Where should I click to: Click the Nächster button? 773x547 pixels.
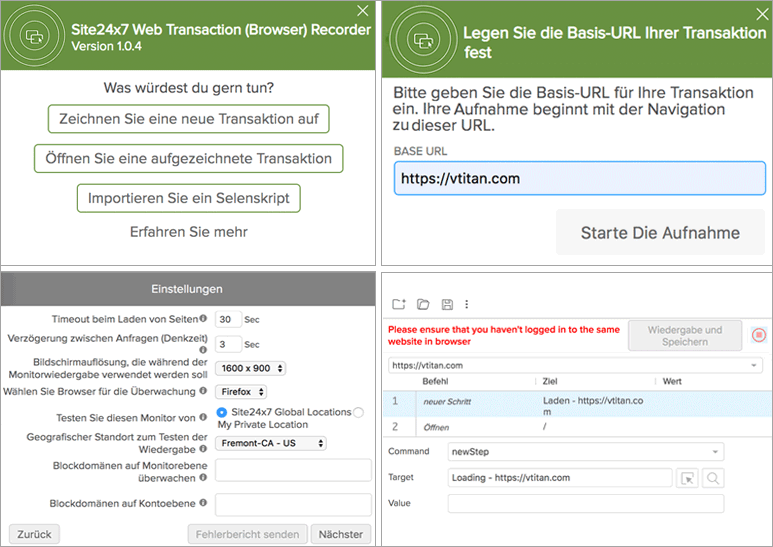tap(341, 534)
